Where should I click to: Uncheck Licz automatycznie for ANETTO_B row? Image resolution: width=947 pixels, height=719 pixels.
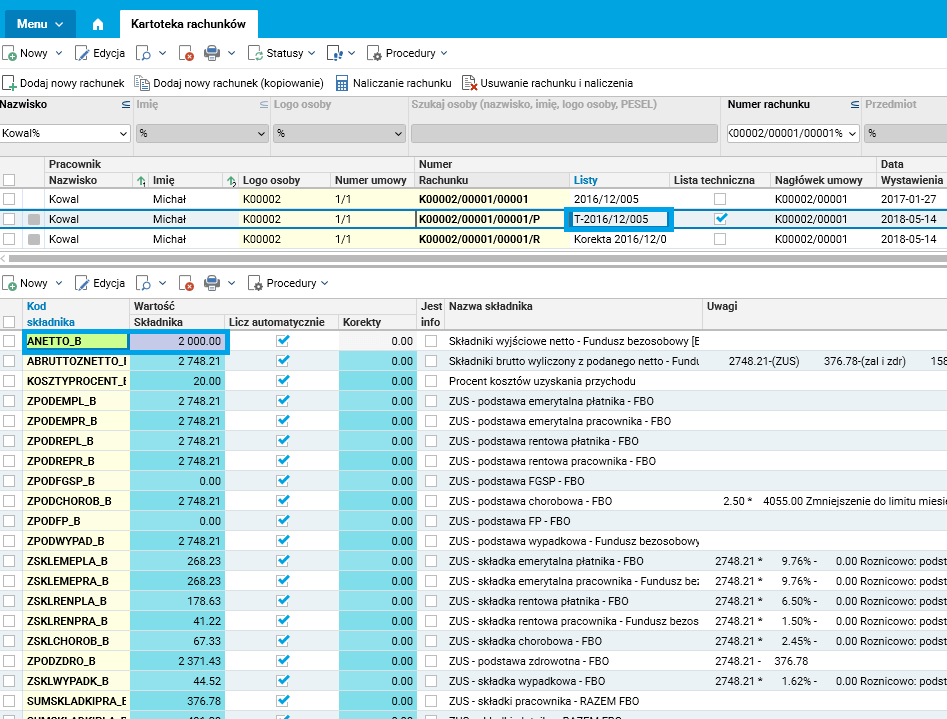point(283,341)
